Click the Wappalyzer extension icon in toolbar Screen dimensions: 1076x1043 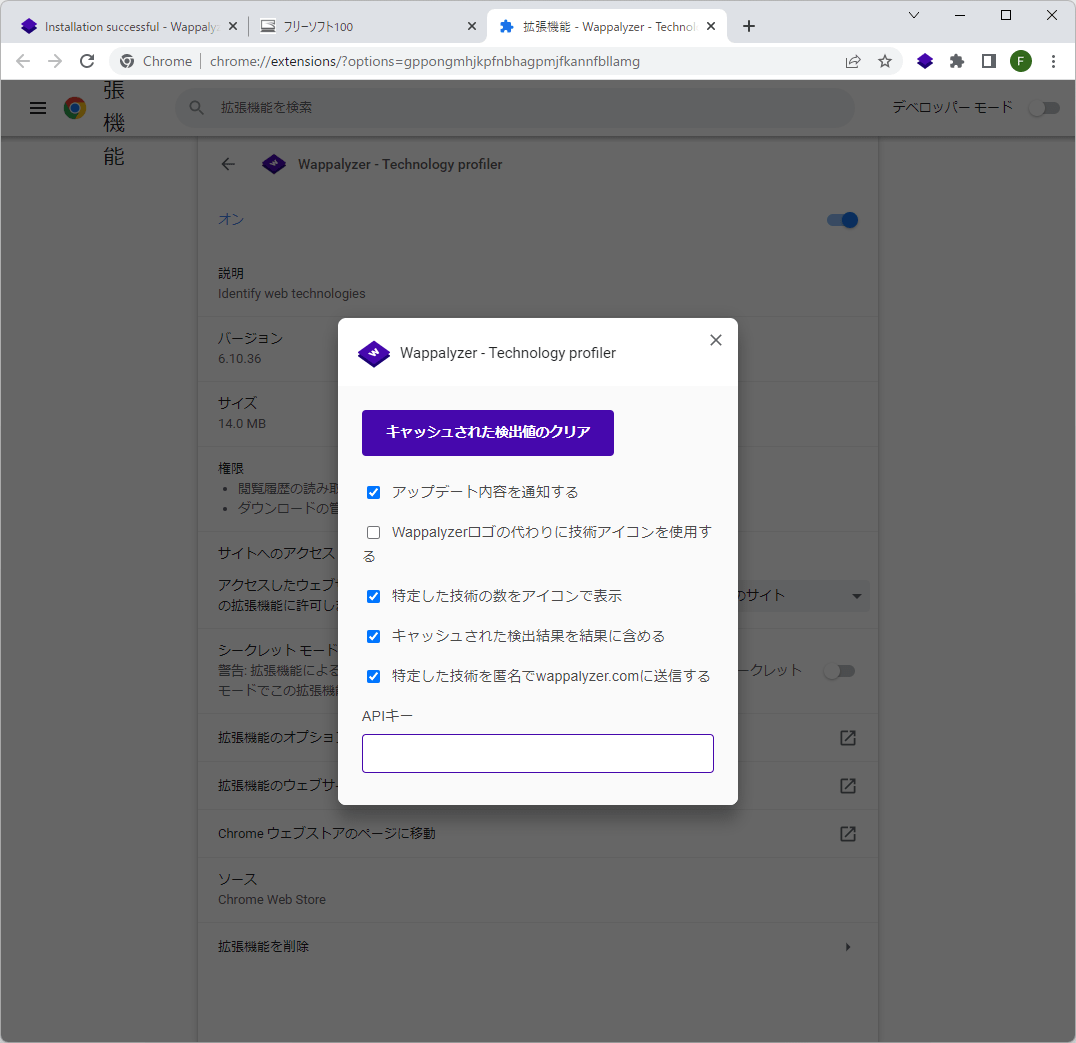pos(924,61)
